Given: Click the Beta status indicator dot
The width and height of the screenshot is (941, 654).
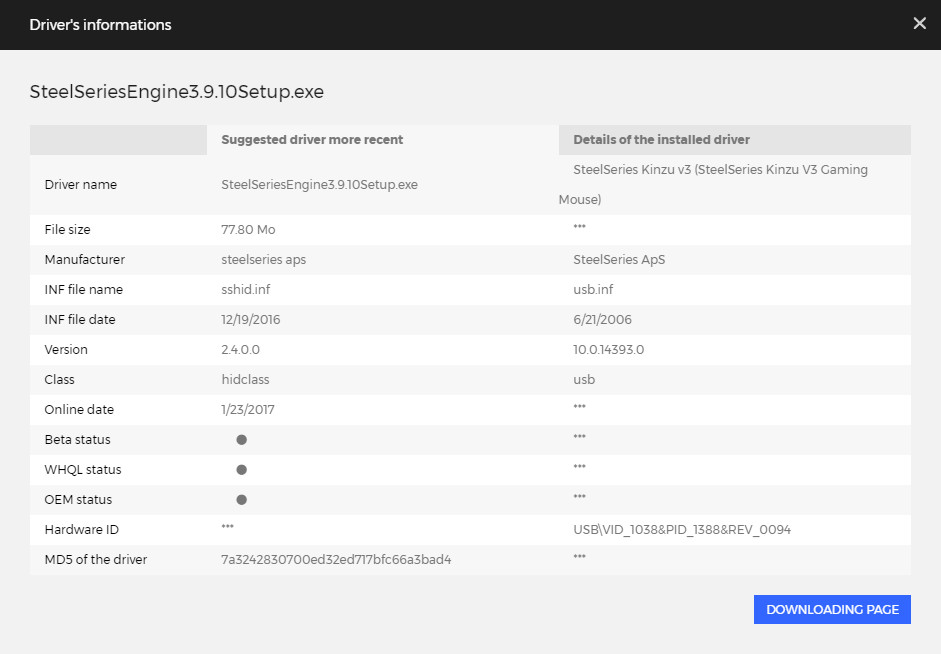Looking at the screenshot, I should (x=241, y=440).
